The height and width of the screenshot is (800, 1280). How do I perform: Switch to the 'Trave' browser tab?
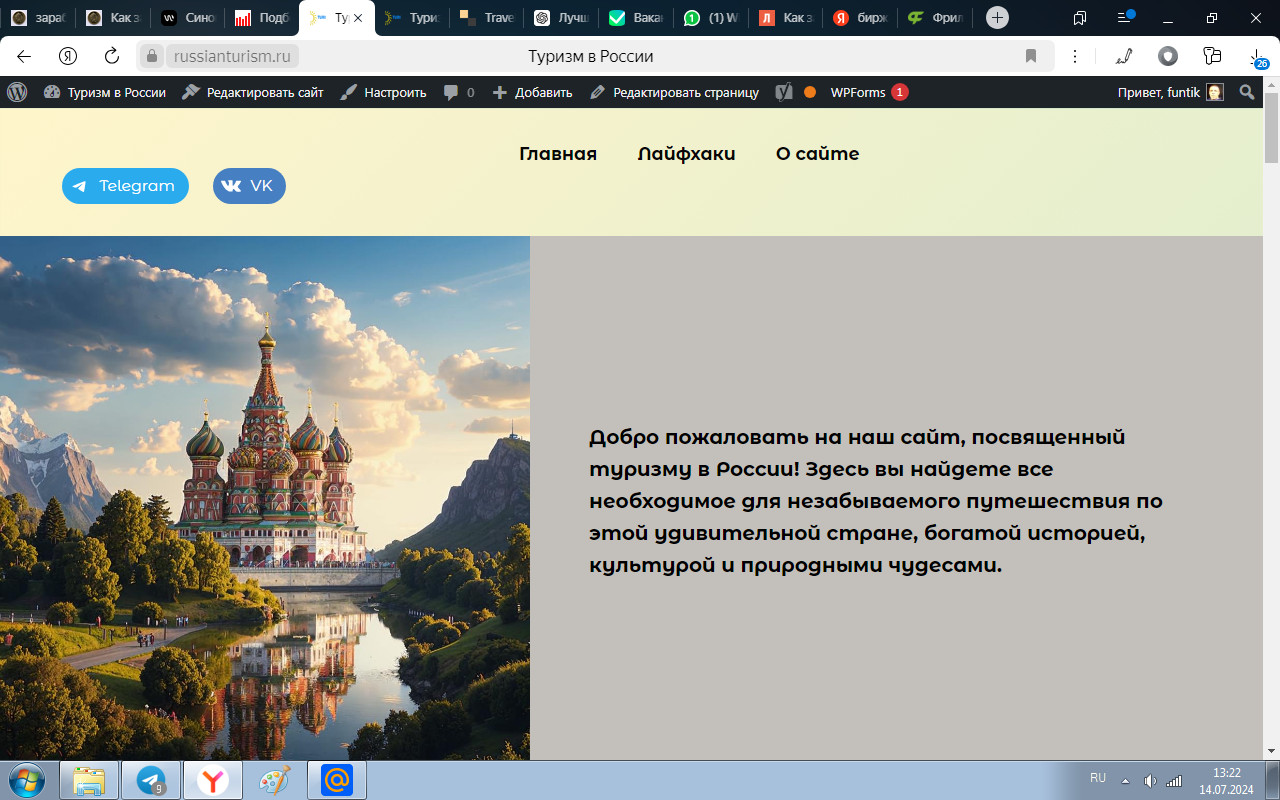click(487, 18)
